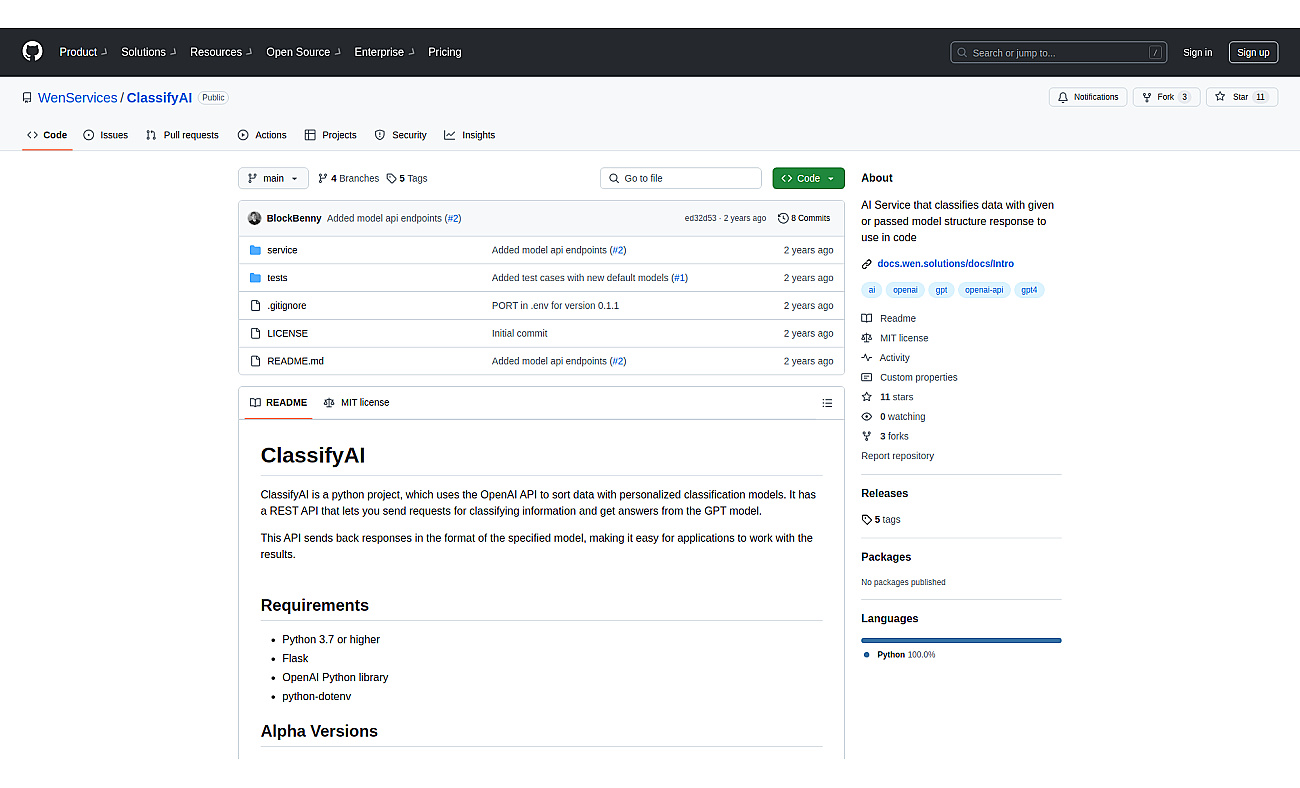Open the Projects tab
1300x788 pixels.
point(331,135)
